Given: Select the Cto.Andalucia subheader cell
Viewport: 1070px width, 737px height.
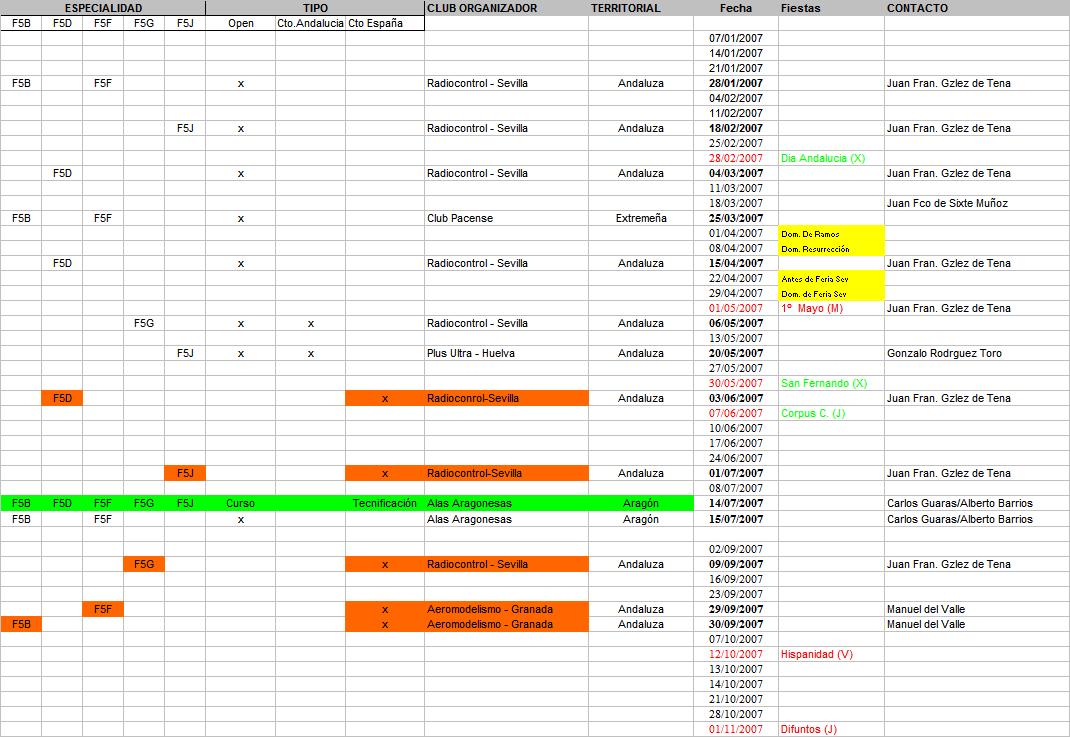Looking at the screenshot, I should [x=310, y=23].
